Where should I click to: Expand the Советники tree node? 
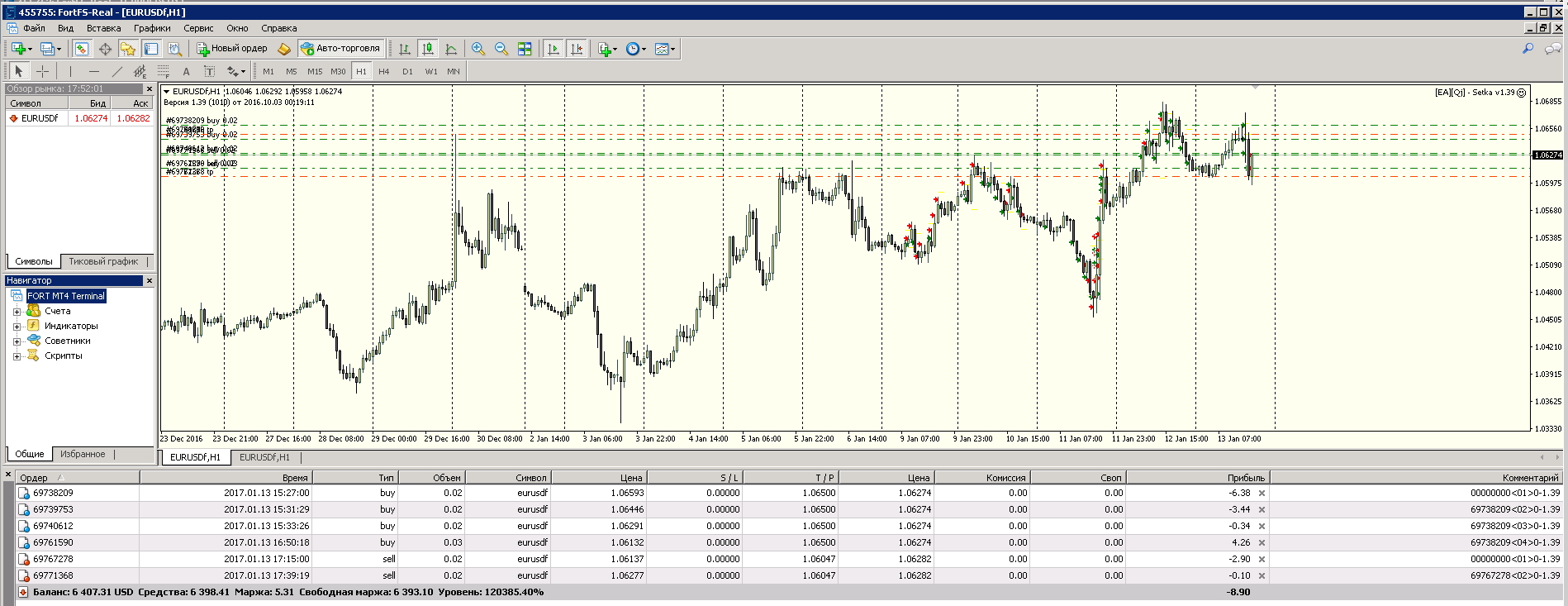(17, 341)
